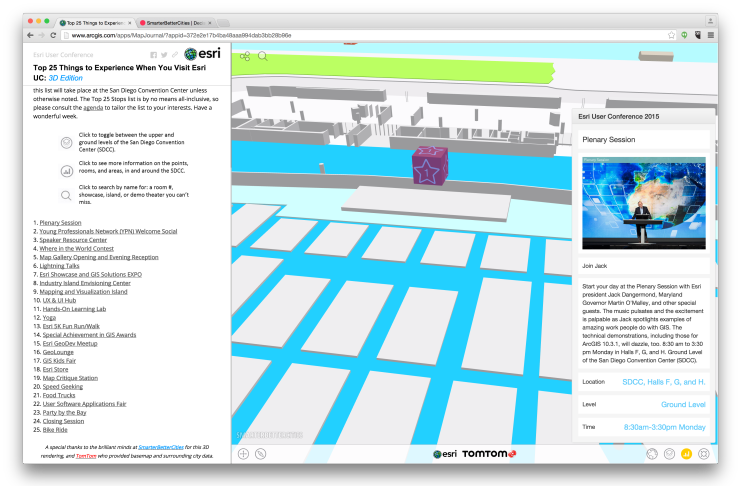
Task: Open the GeoLounge link
Action: click(x=58, y=352)
